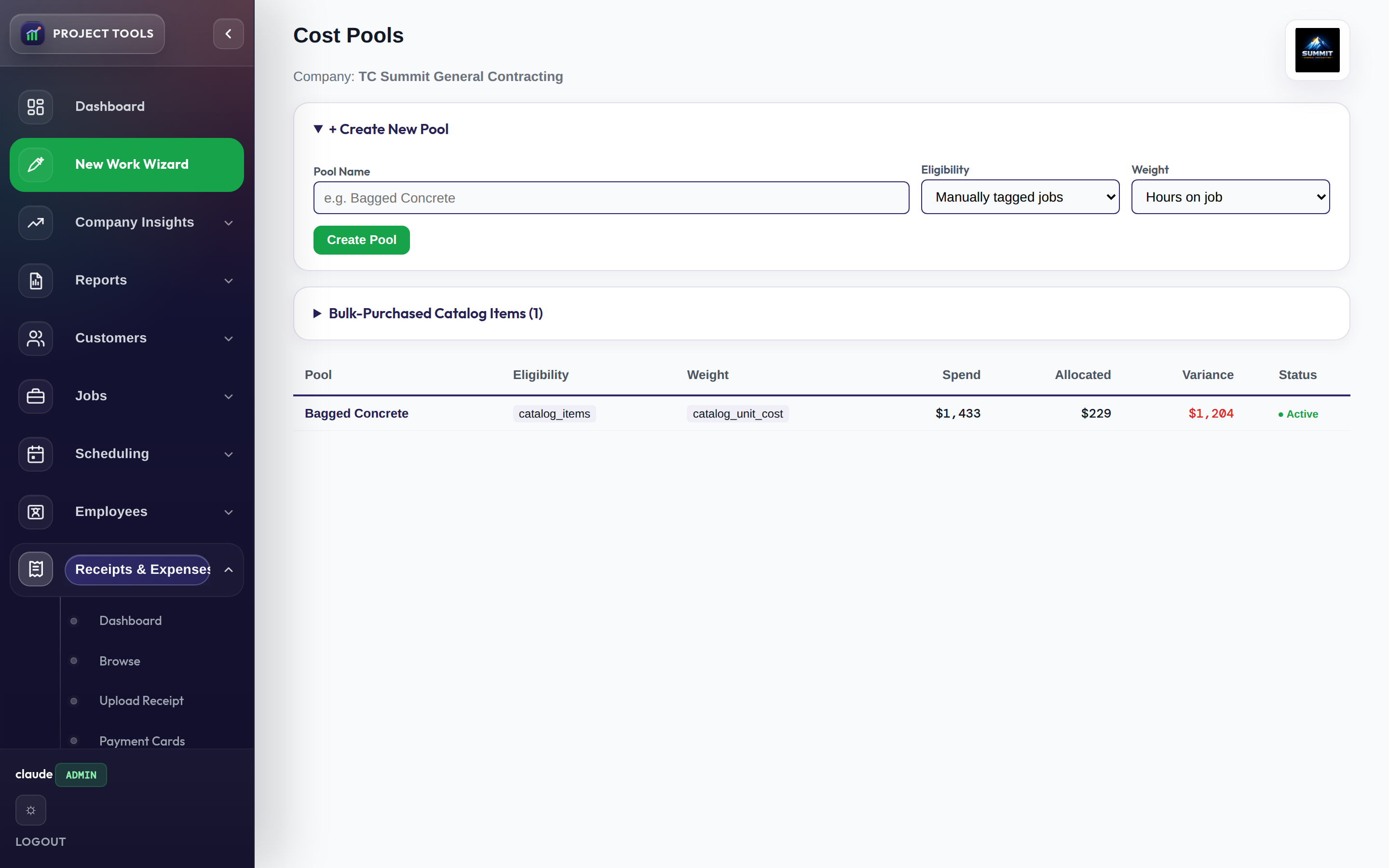This screenshot has height=868, width=1389.
Task: Click the Variance column header
Action: [1208, 375]
